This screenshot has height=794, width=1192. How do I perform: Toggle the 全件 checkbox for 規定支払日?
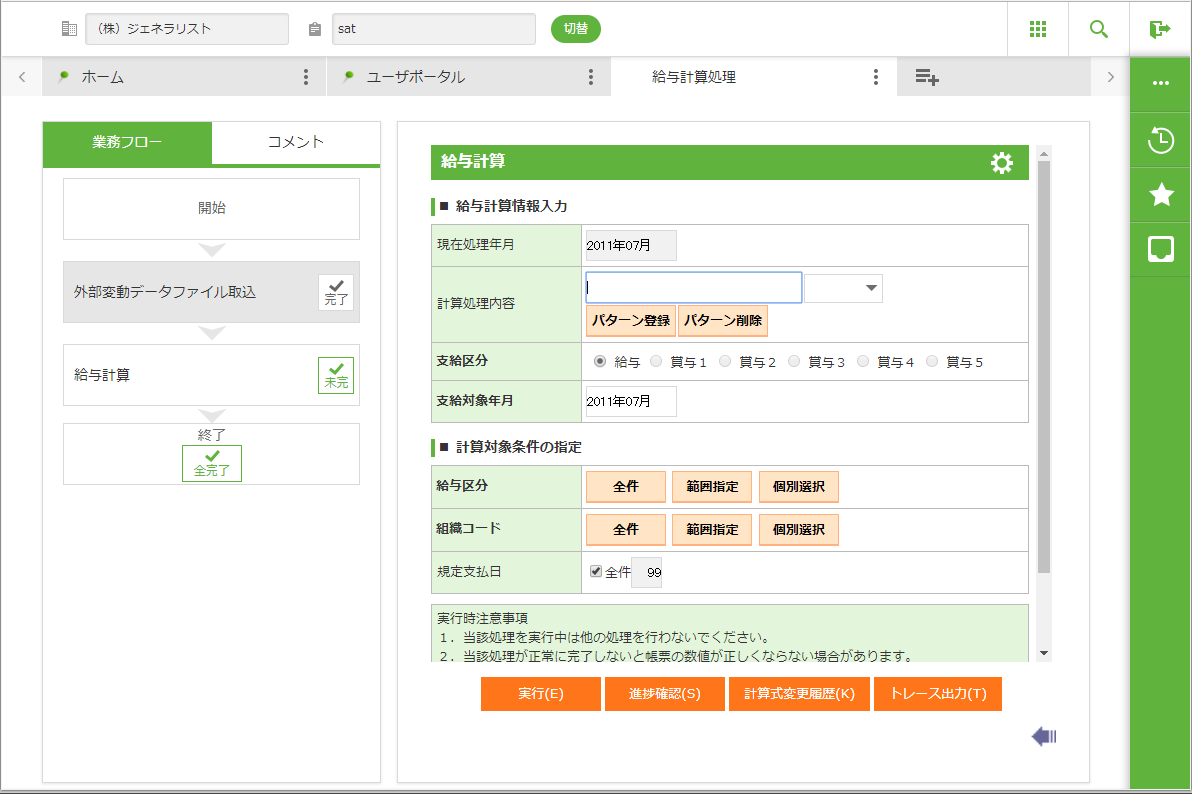click(x=596, y=572)
